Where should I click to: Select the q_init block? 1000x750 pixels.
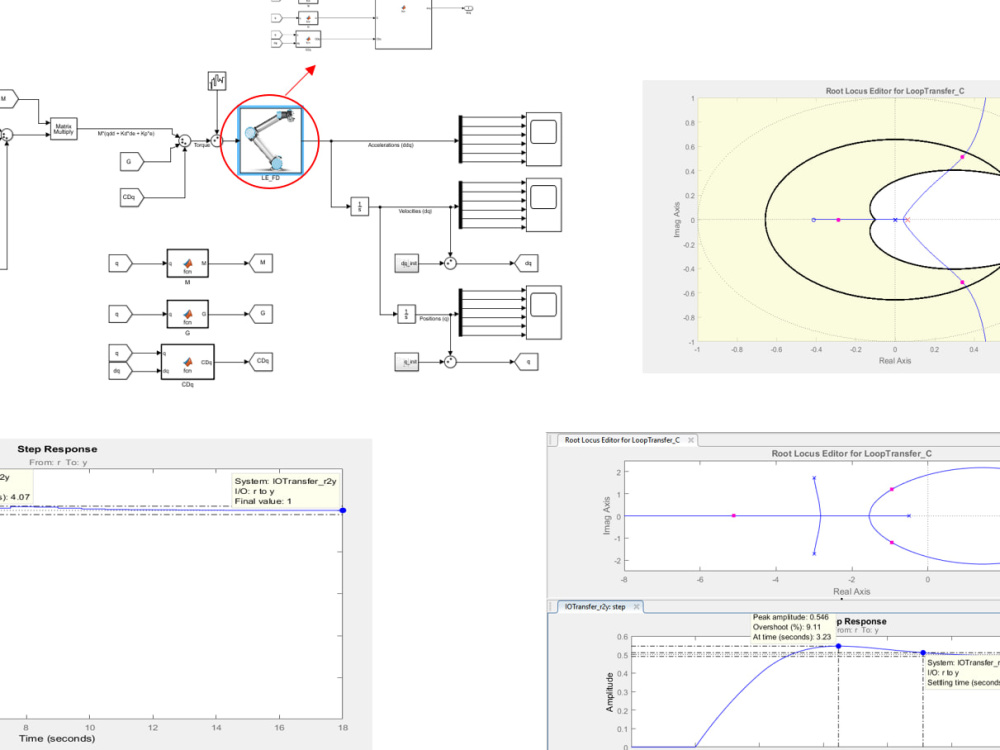(x=407, y=359)
